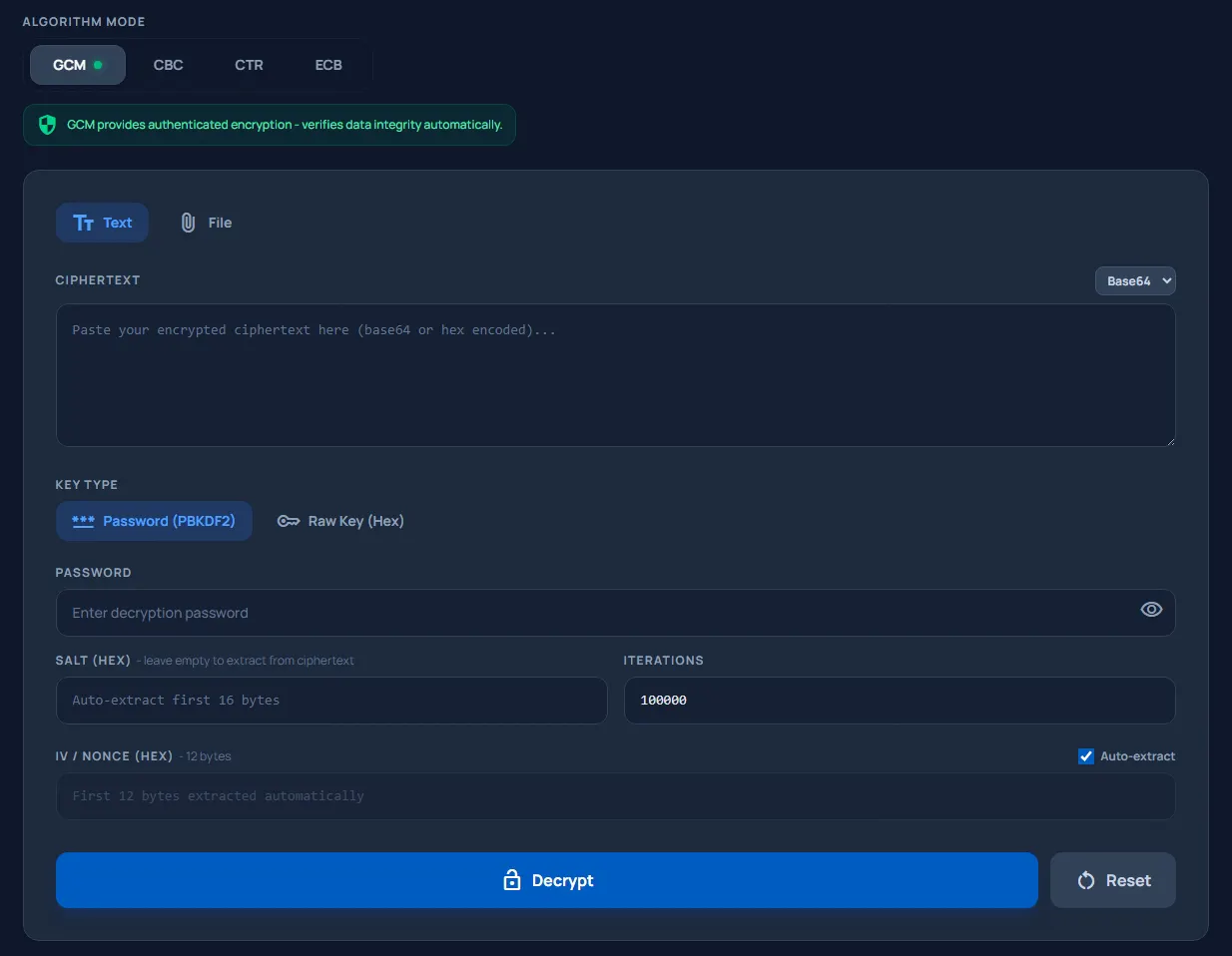The width and height of the screenshot is (1232, 956).
Task: Focus the ciphertext text area
Action: click(x=616, y=375)
